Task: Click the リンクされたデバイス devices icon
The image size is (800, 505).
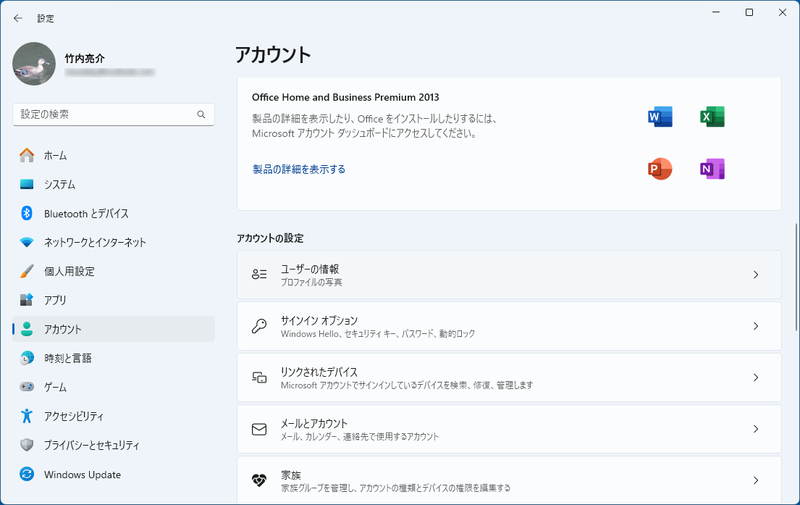Action: click(x=259, y=377)
